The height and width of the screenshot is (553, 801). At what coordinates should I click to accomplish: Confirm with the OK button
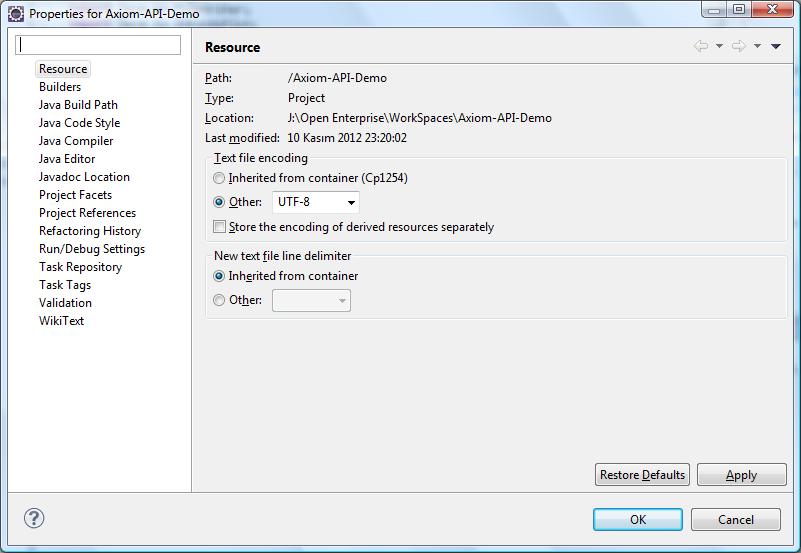(638, 519)
